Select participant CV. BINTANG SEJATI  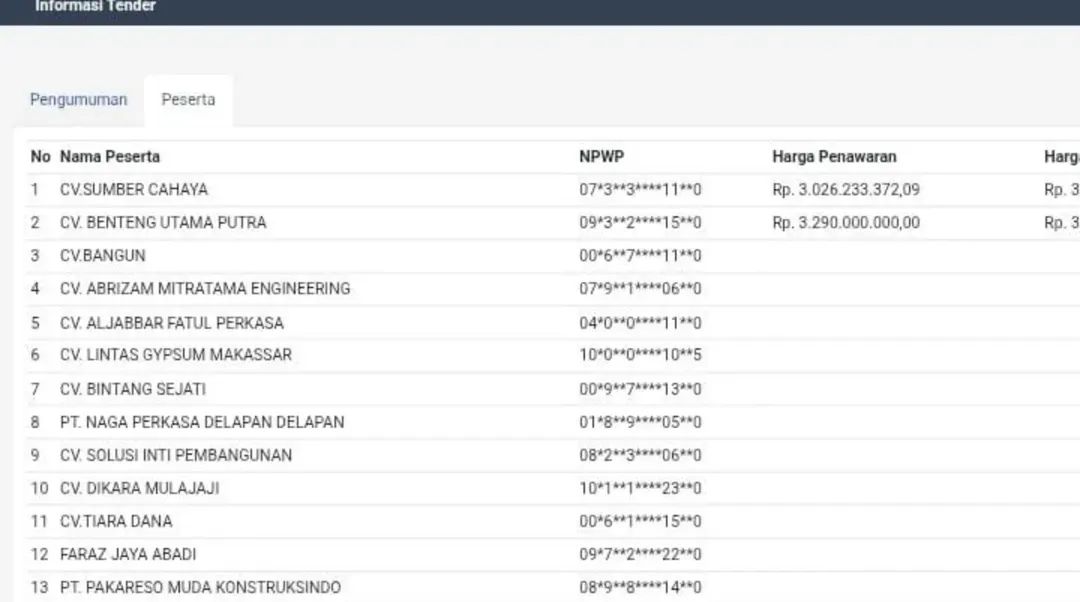click(133, 389)
